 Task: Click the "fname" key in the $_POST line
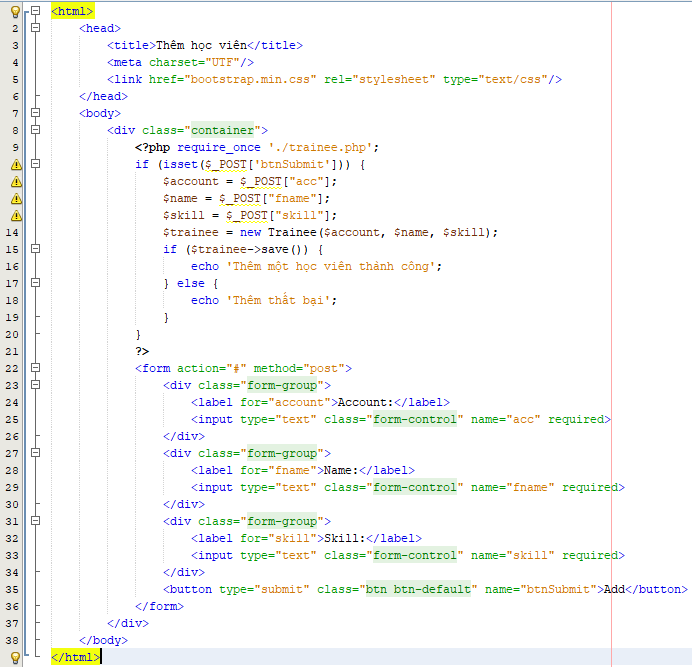[292, 199]
